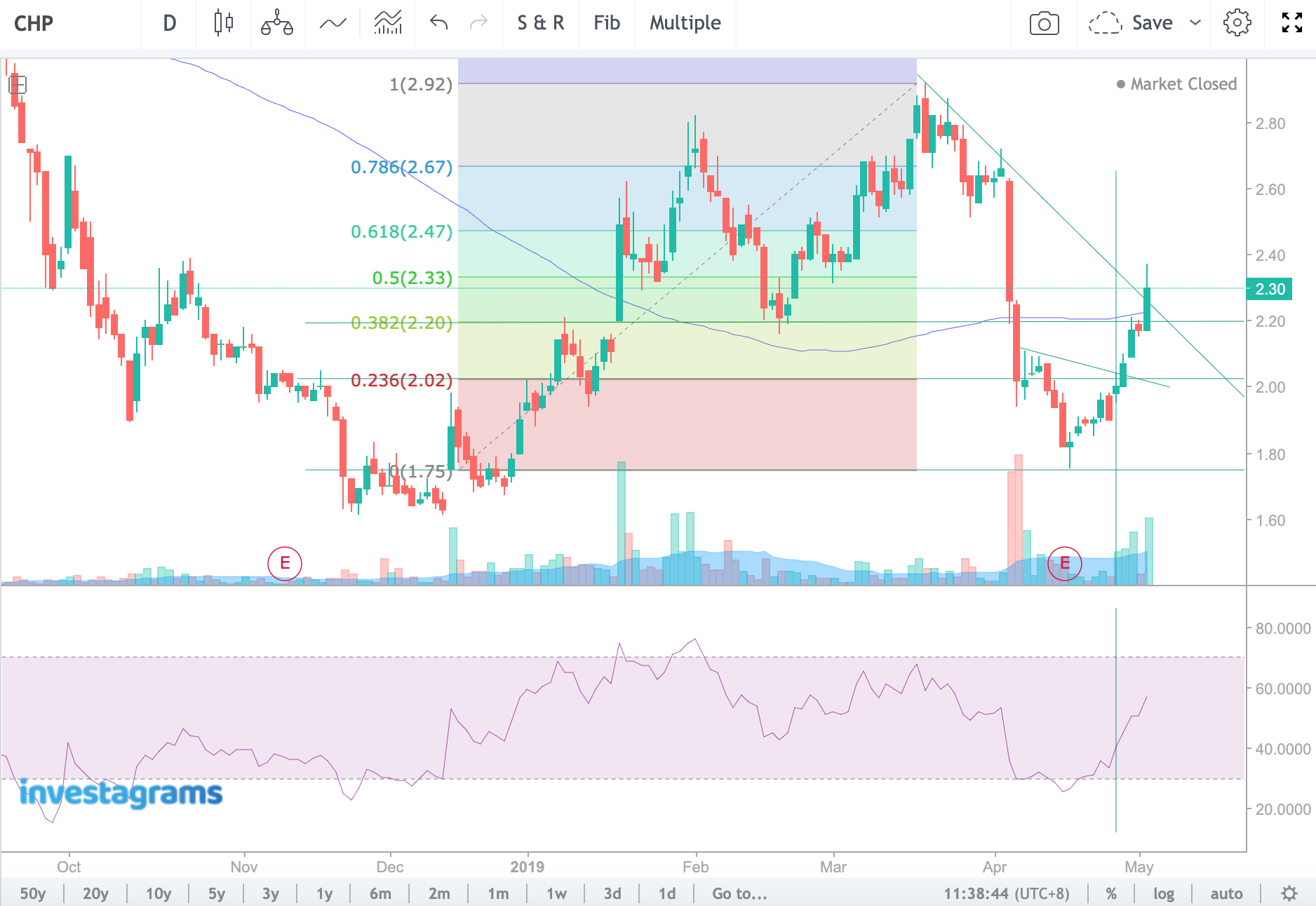Open the indicators wave icon
This screenshot has width=1316, height=906.
coord(333,23)
